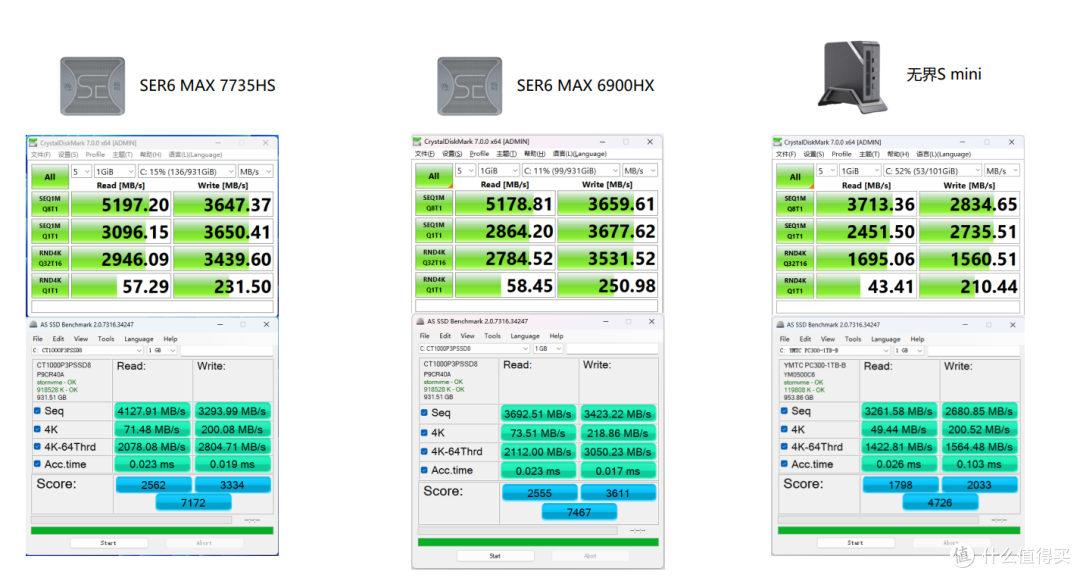This screenshot has width=1080, height=578.
Task: Open test count 5 dropdown in 6900HX CrystalDiskMark
Action: coord(466,170)
